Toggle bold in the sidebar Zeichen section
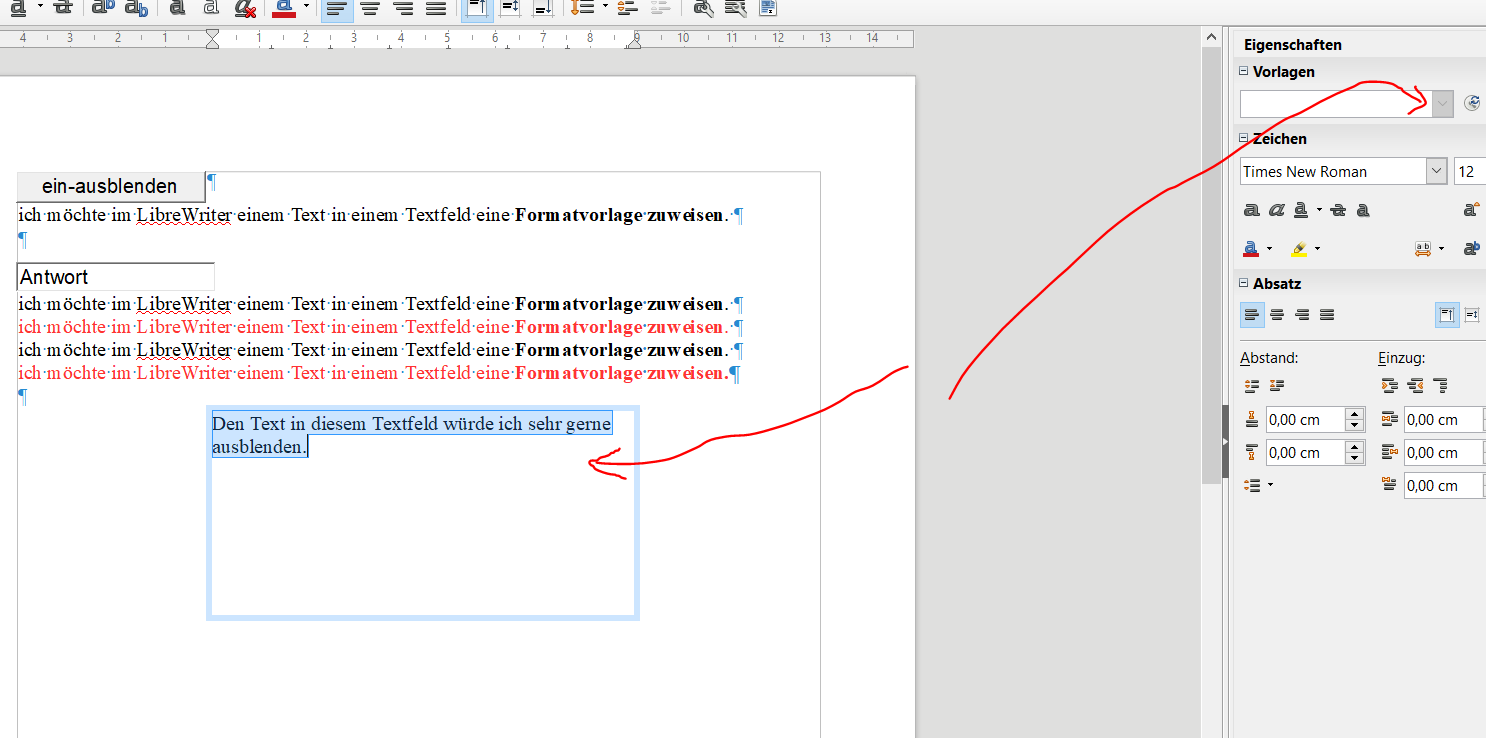The height and width of the screenshot is (738, 1486). pos(1251,210)
